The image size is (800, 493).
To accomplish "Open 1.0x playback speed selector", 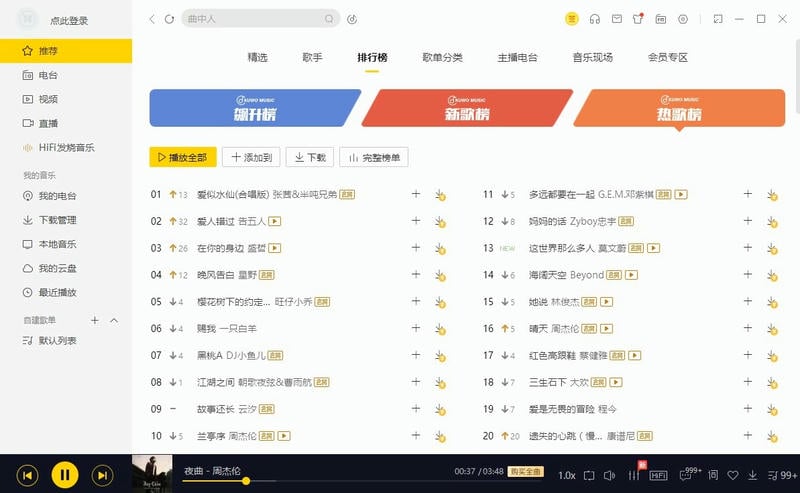I will click(x=566, y=475).
